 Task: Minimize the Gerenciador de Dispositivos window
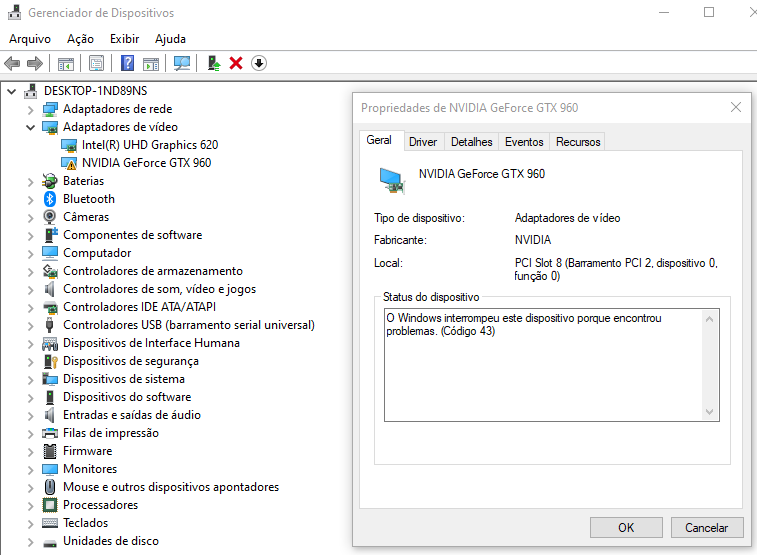(x=664, y=13)
